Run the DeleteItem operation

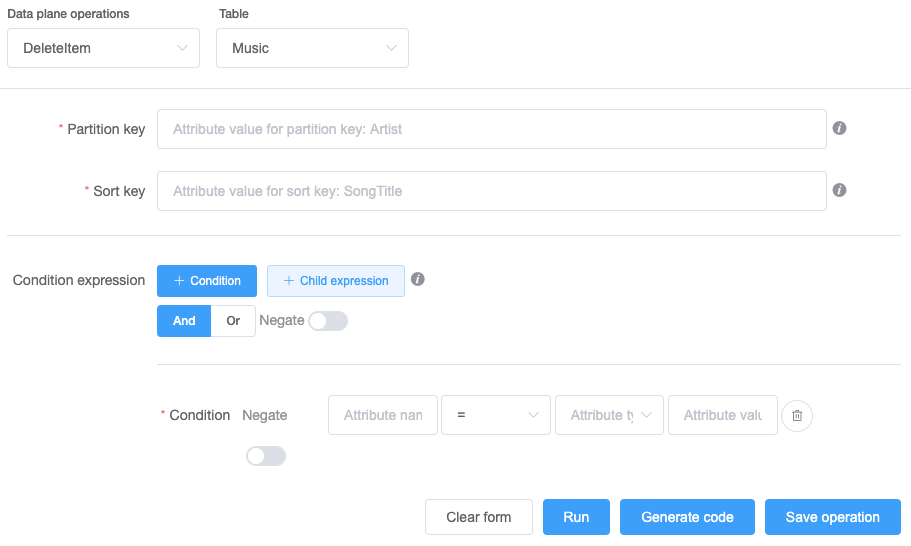(x=576, y=517)
